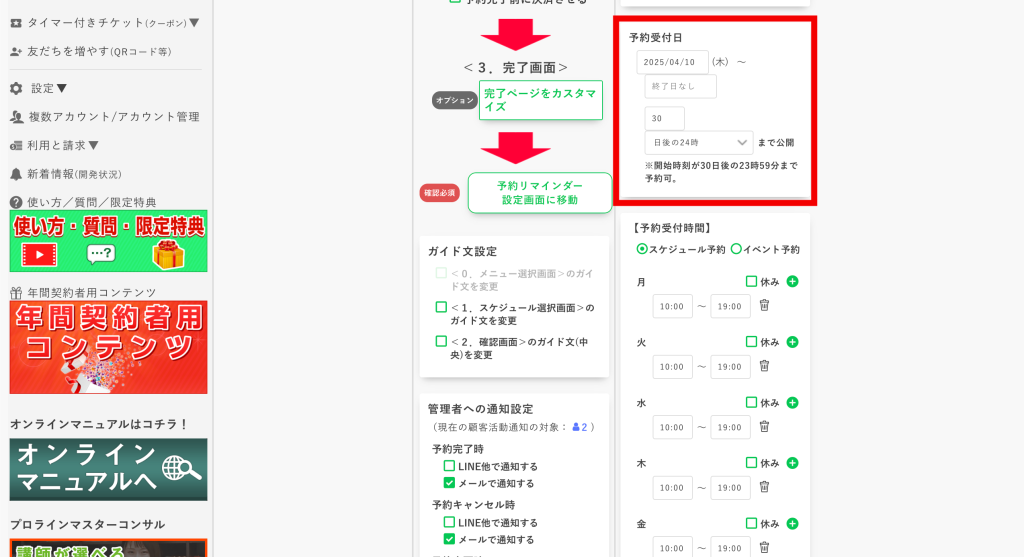The height and width of the screenshot is (557, 1024).
Task: Add a time slot for 火 with plus icon
Action: coord(792,342)
